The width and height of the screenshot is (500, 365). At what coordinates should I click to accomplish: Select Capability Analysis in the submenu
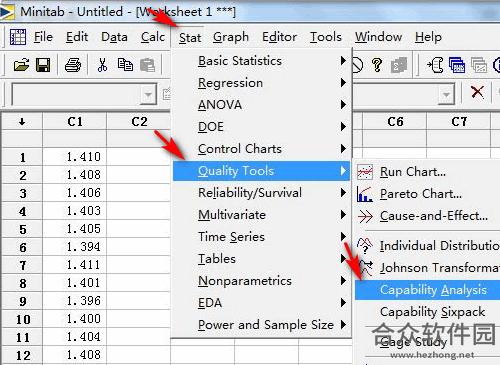[x=428, y=290]
